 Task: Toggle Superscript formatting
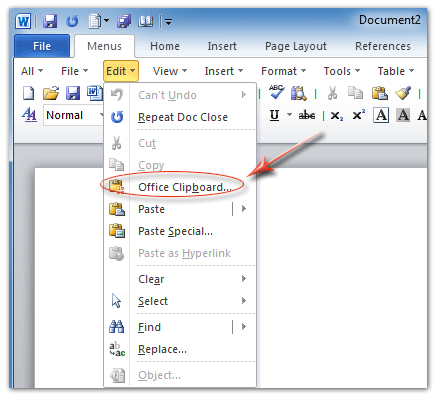point(359,115)
